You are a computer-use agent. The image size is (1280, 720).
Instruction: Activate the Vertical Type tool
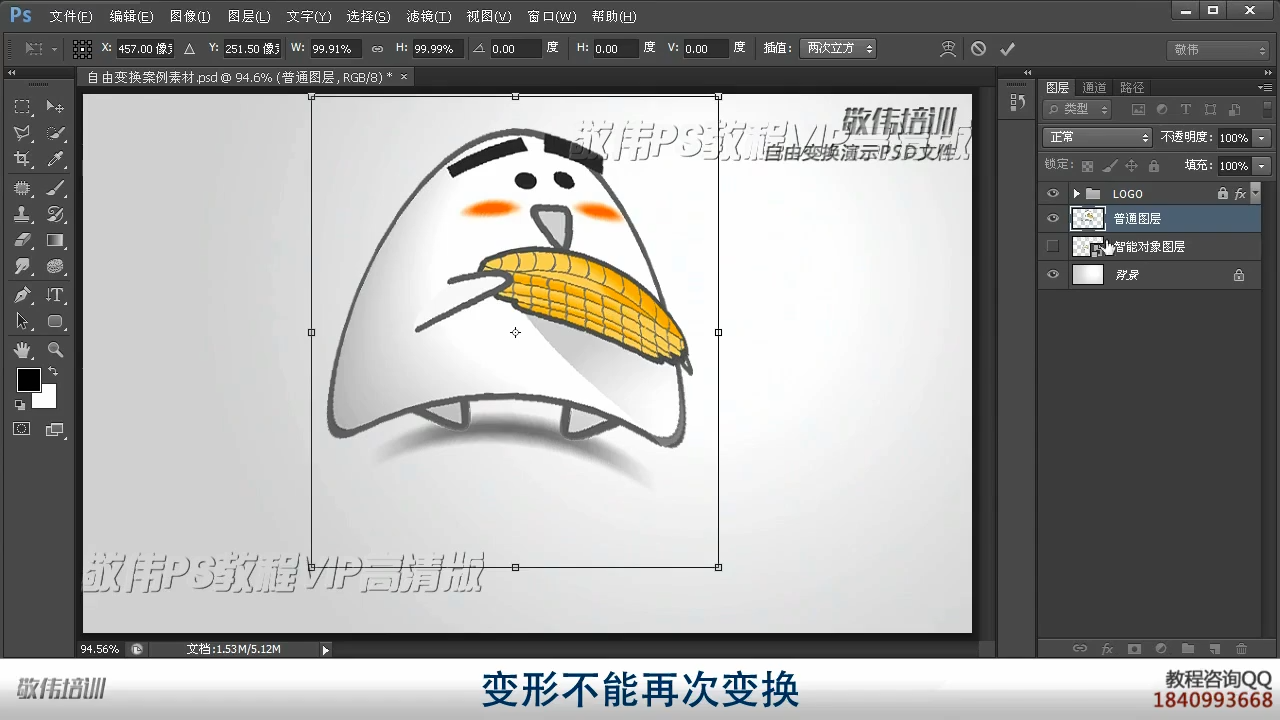[55, 295]
